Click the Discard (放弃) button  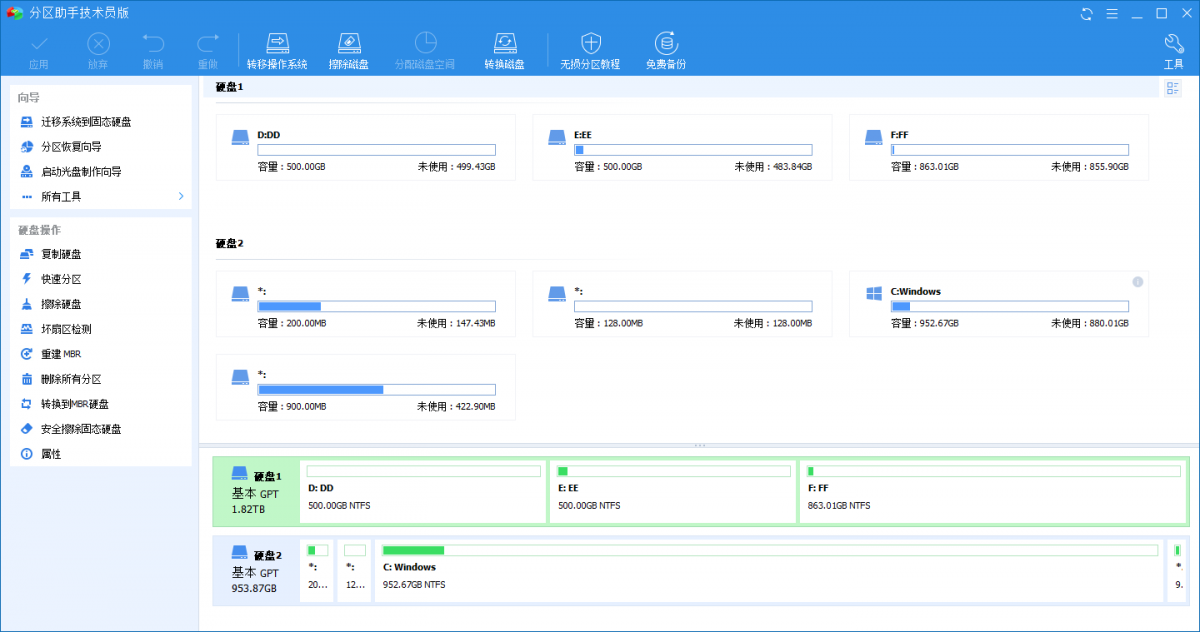point(97,48)
